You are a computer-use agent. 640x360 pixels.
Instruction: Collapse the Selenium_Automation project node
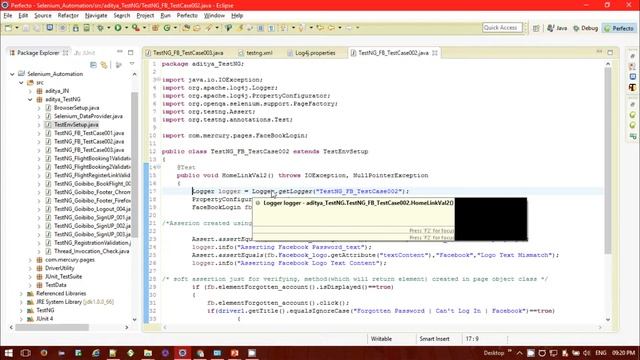coord(12,74)
